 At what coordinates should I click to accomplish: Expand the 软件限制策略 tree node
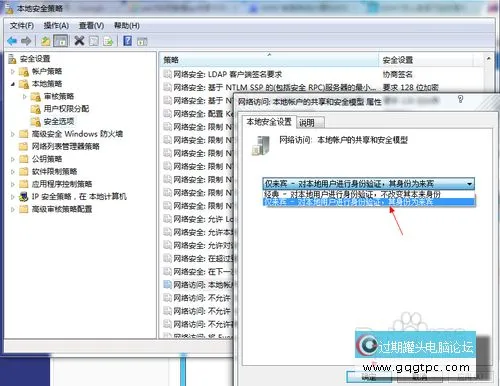pos(13,172)
